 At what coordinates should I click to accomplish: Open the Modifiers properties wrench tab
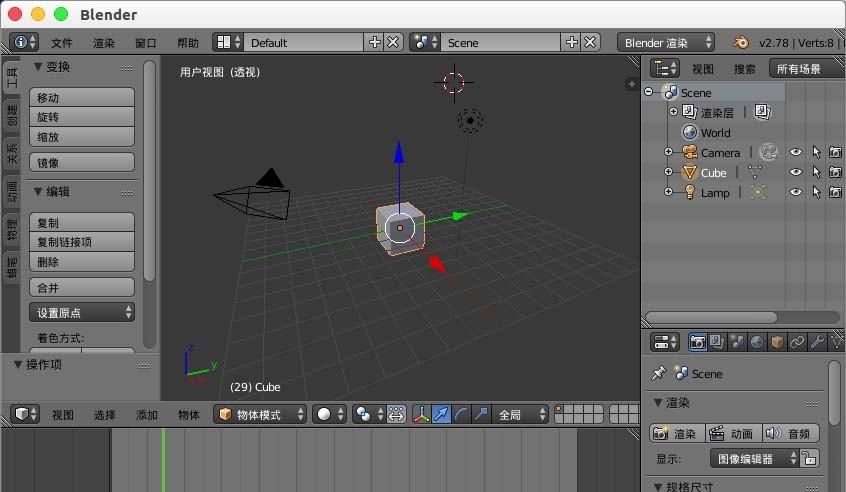click(817, 342)
